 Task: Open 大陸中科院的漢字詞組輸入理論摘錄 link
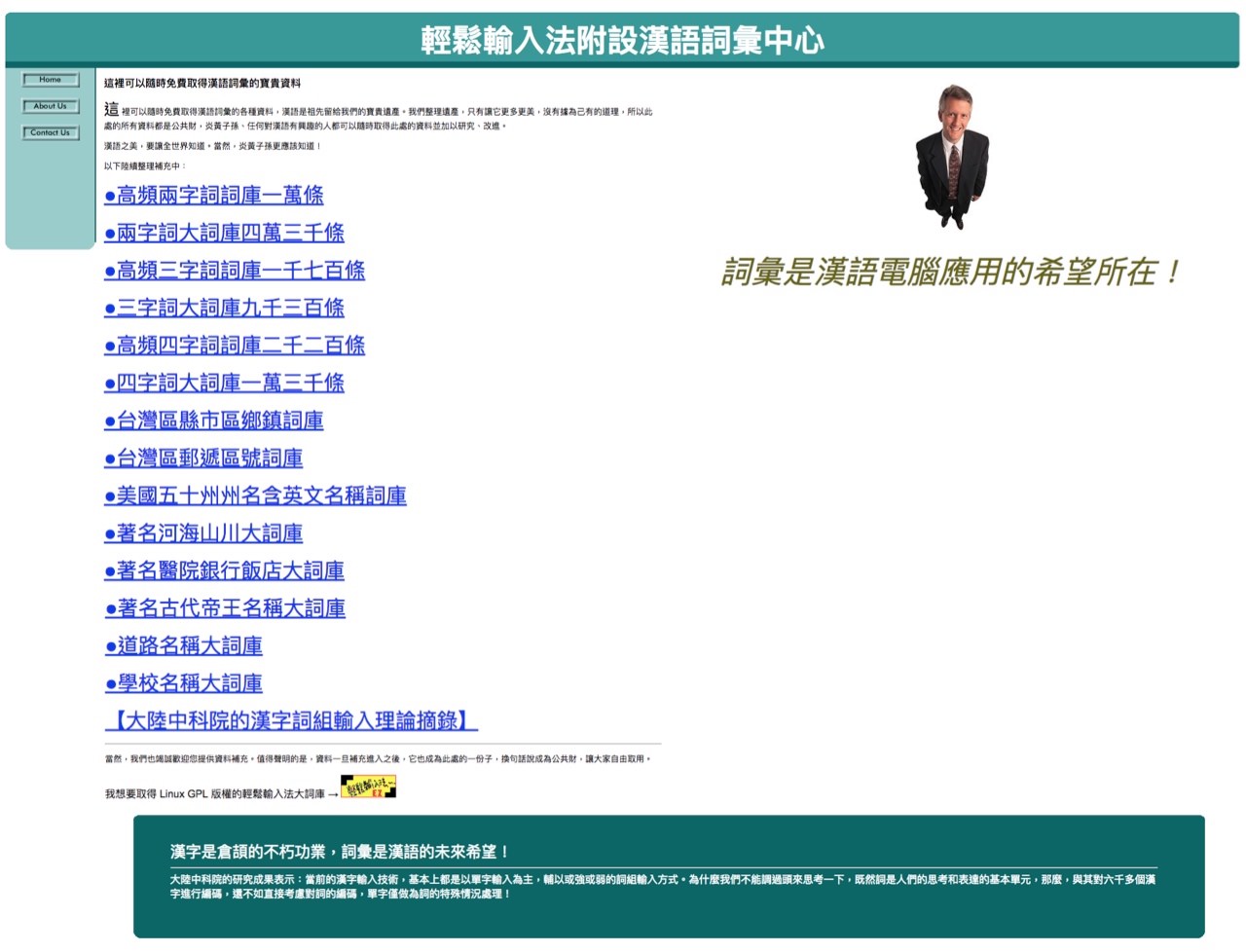(x=291, y=721)
